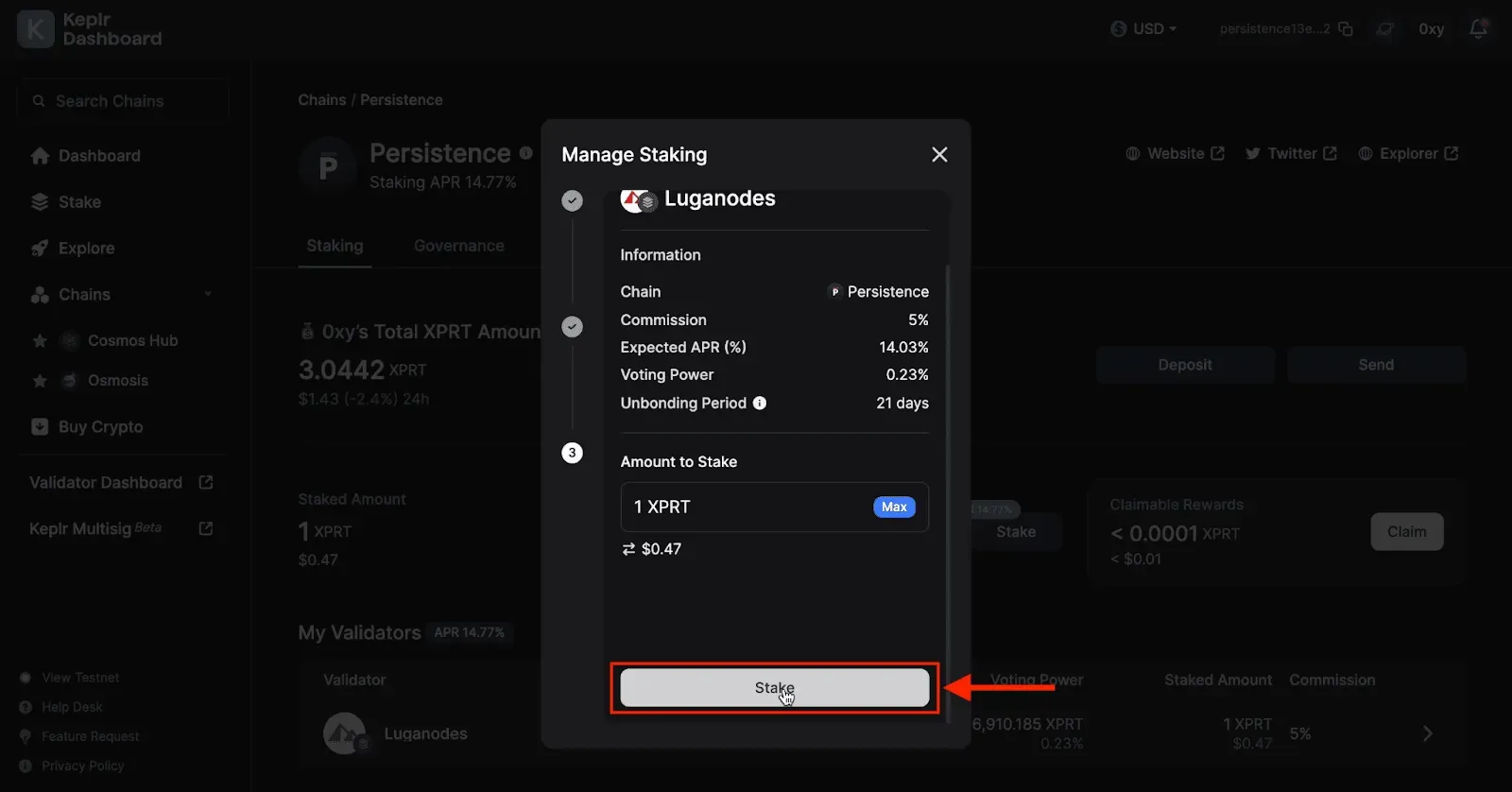Viewport: 1512px width, 792px height.
Task: Open the Dashboard home icon
Action: click(x=40, y=156)
